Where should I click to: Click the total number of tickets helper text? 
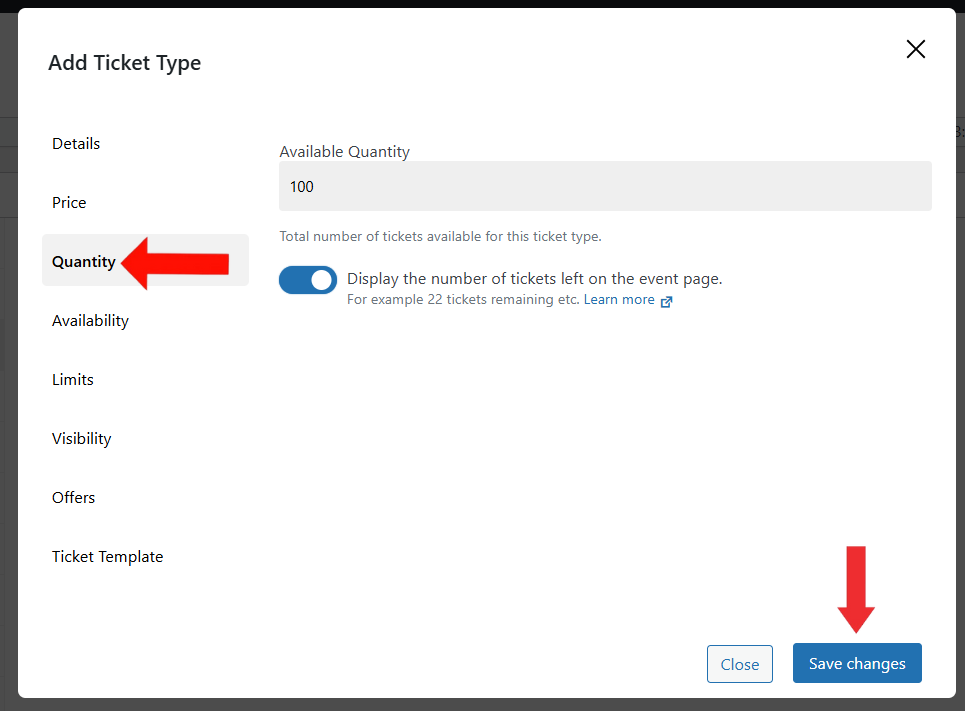click(441, 236)
